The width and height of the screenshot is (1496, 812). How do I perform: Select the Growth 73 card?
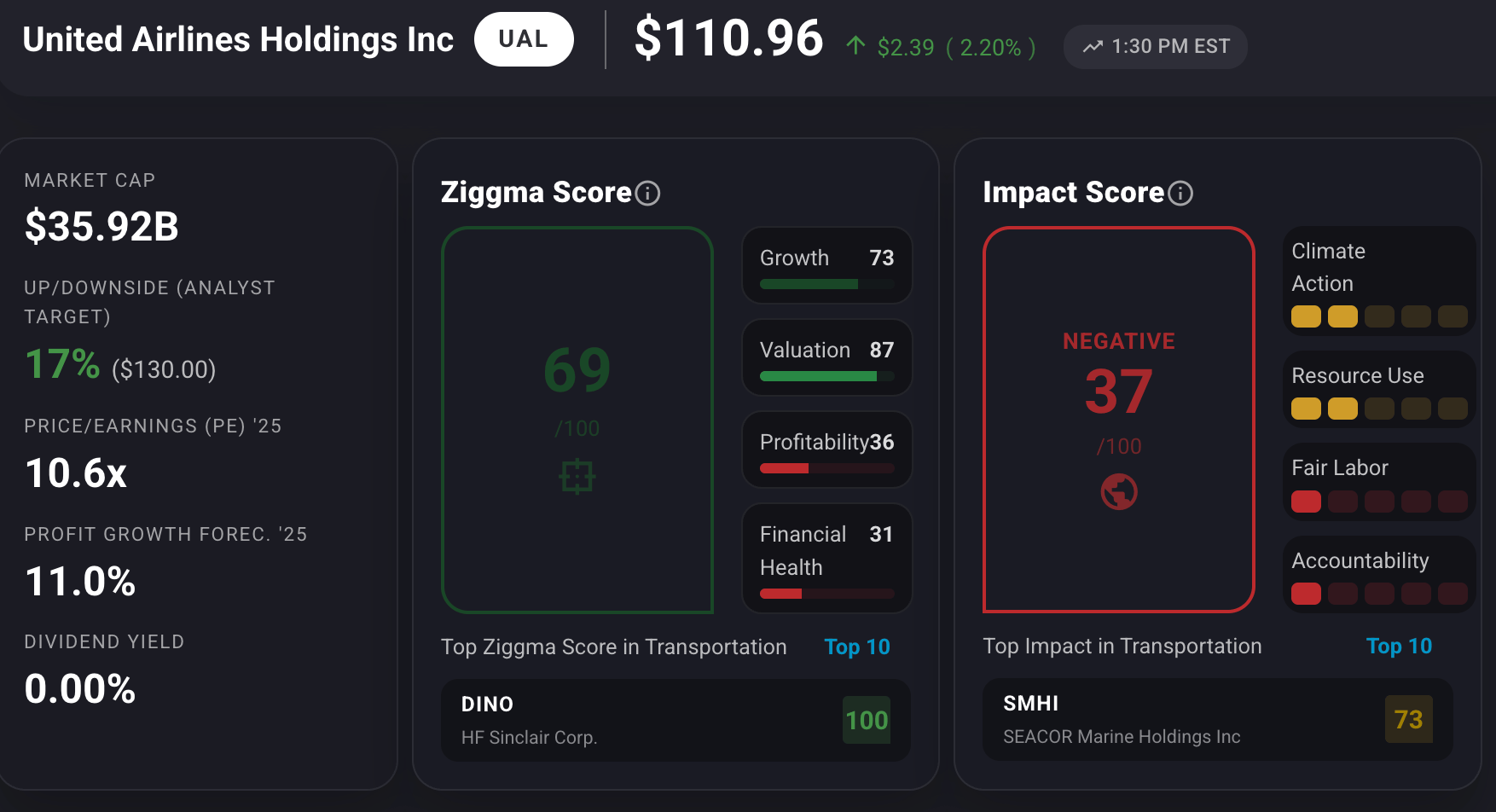[827, 265]
